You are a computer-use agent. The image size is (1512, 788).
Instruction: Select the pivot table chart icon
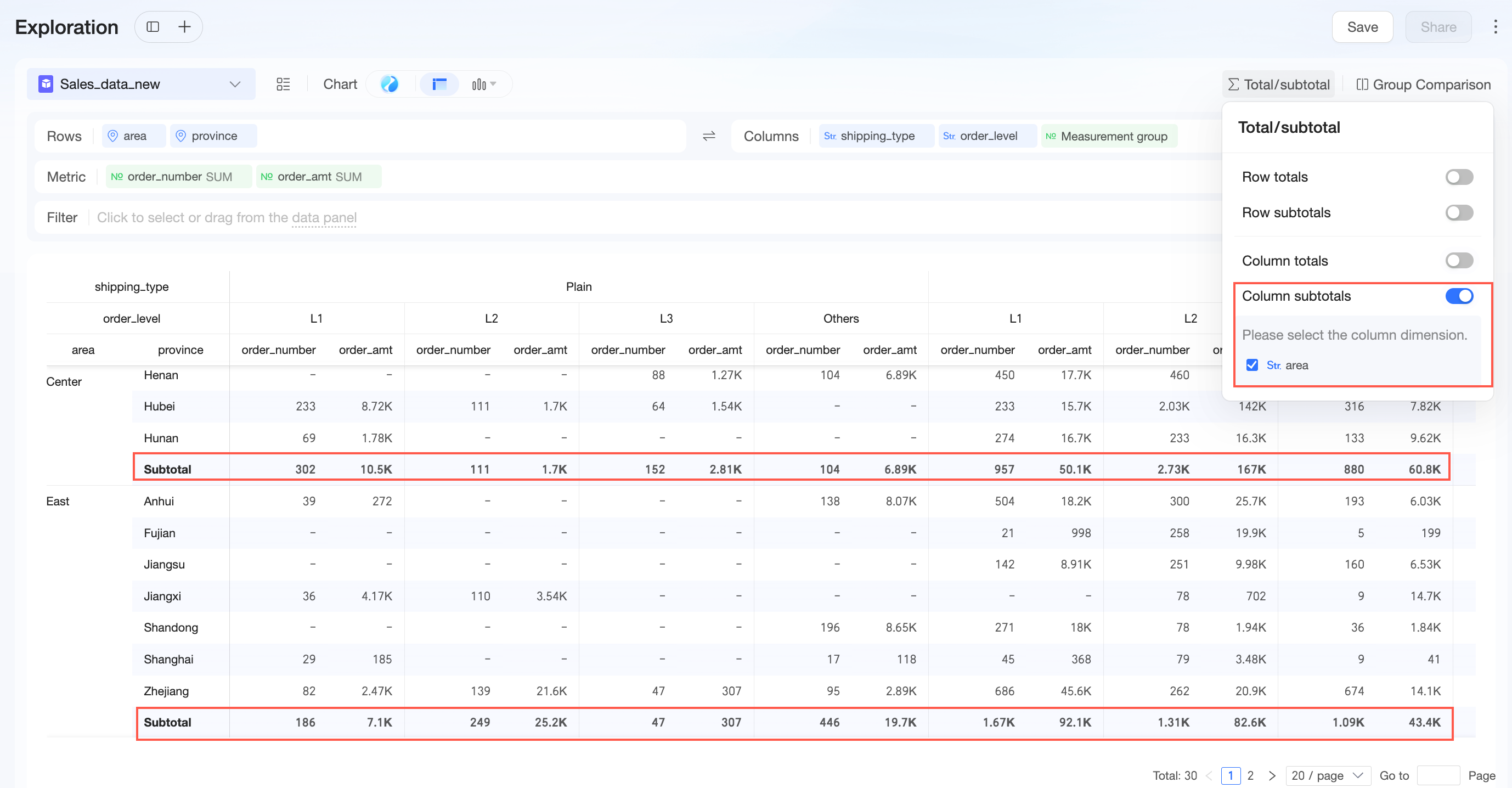[439, 84]
